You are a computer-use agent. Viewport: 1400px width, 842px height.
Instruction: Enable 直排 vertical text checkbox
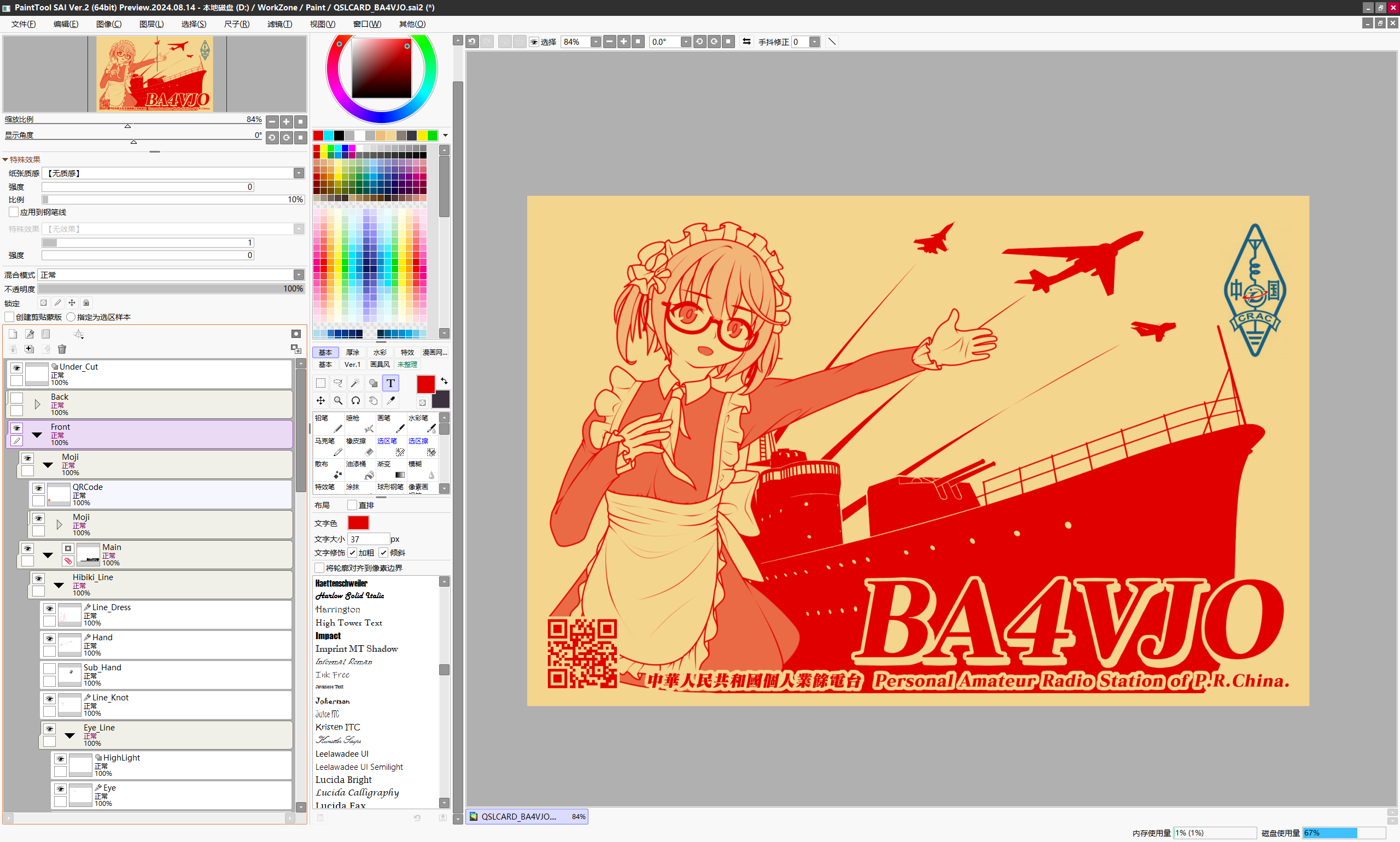352,505
